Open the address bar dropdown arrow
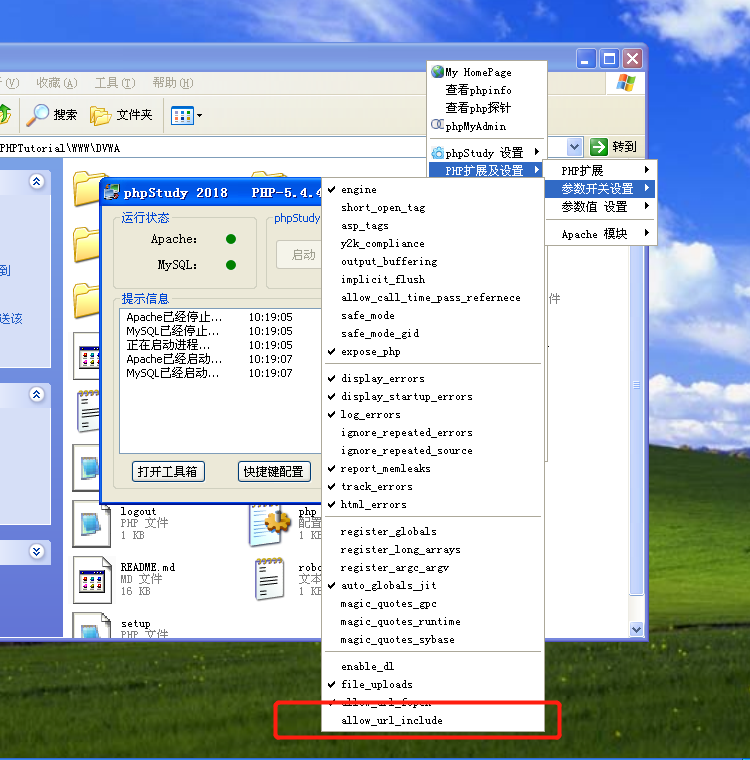Image resolution: width=750 pixels, height=760 pixels. coord(574,146)
